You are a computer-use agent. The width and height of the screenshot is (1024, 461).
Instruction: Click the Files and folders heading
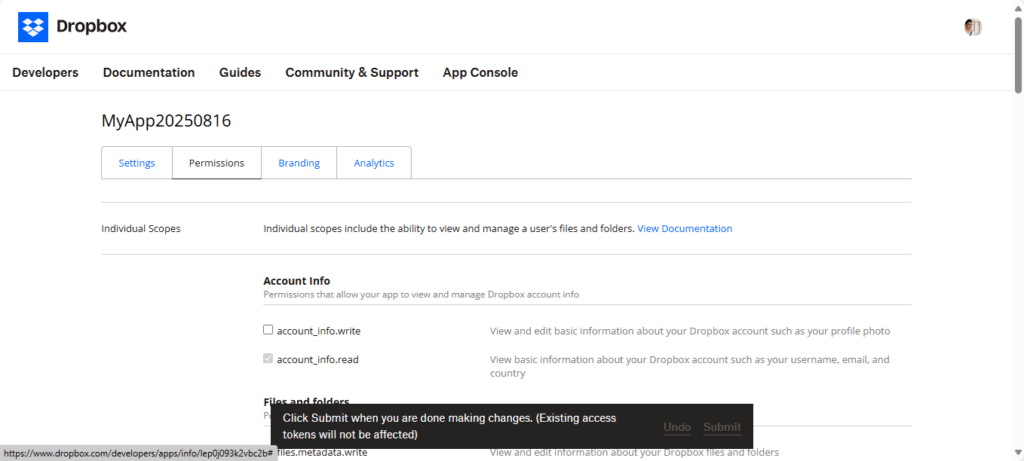tap(306, 401)
